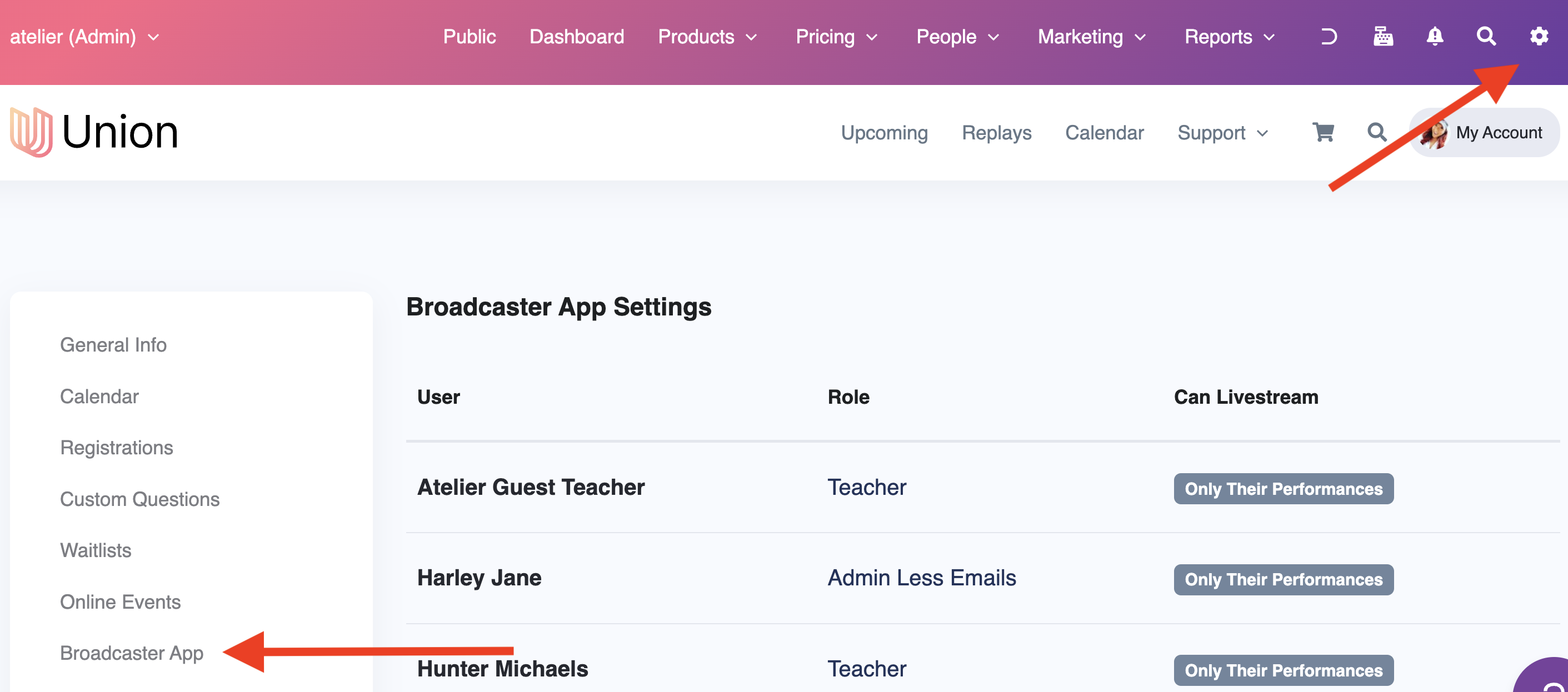This screenshot has width=1568, height=692.
Task: Open the top navigation Calendar link
Action: (x=1104, y=133)
